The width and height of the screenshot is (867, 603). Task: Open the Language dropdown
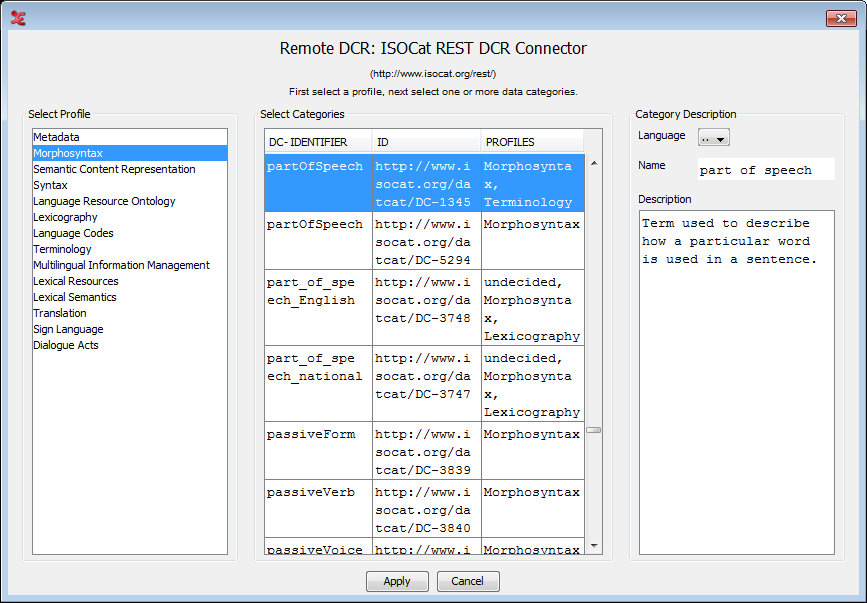tap(713, 137)
